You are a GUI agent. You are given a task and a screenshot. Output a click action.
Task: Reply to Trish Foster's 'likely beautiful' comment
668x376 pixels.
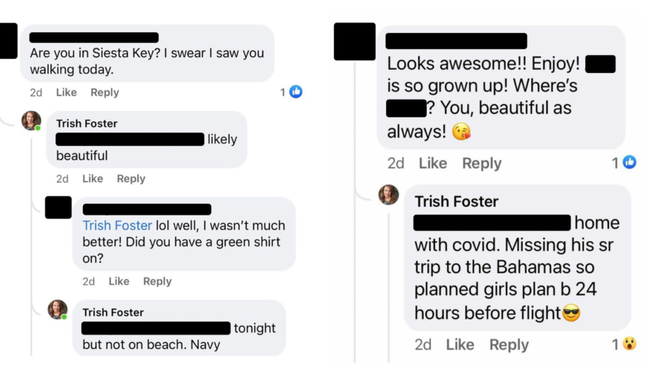(131, 179)
